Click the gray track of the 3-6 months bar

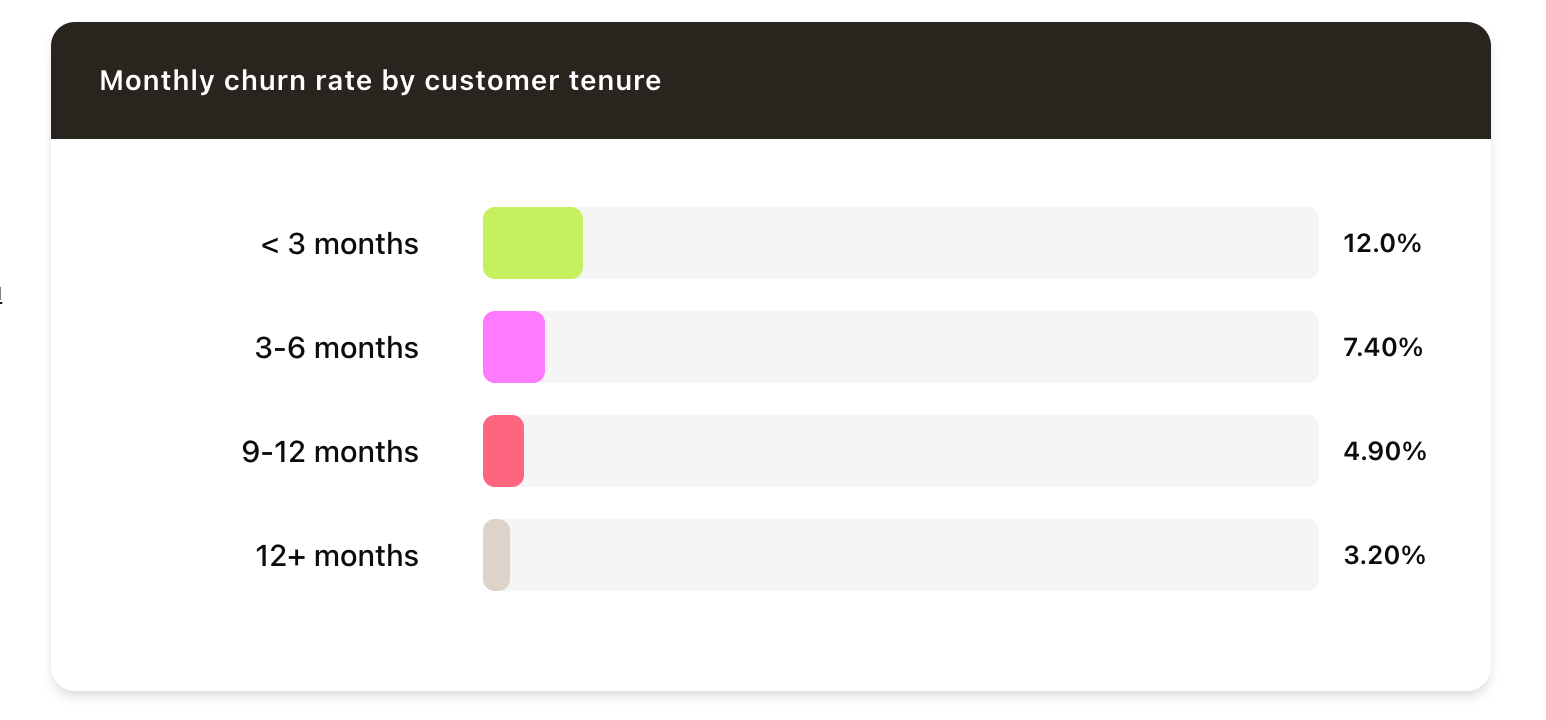930,347
